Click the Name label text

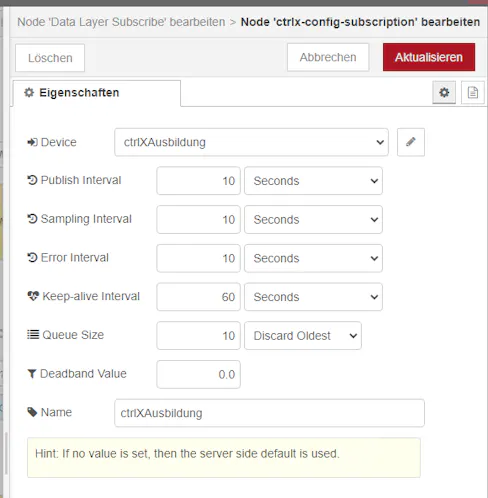coord(56,412)
